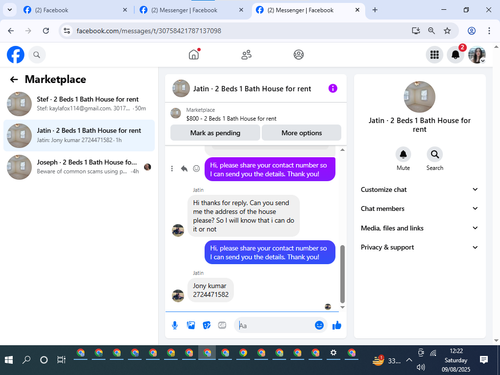Expand the Privacy & support section
Screen dimensions: 500x375
pyautogui.click(x=419, y=247)
